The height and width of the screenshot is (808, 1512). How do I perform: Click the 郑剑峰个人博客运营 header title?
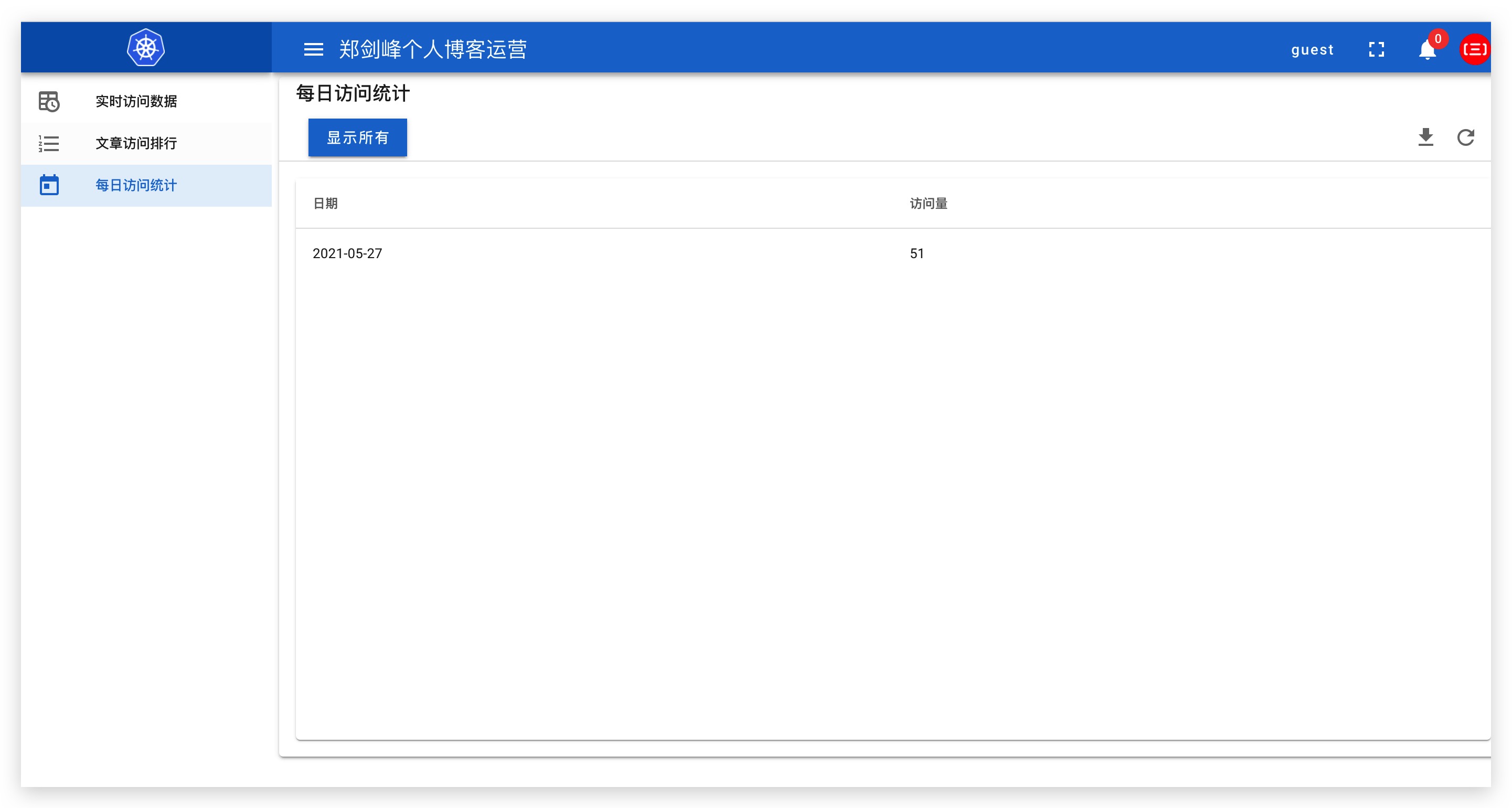(x=433, y=49)
